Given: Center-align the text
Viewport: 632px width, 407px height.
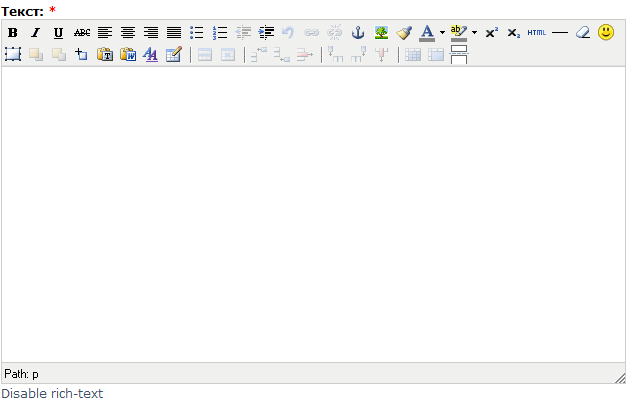Looking at the screenshot, I should [128, 32].
